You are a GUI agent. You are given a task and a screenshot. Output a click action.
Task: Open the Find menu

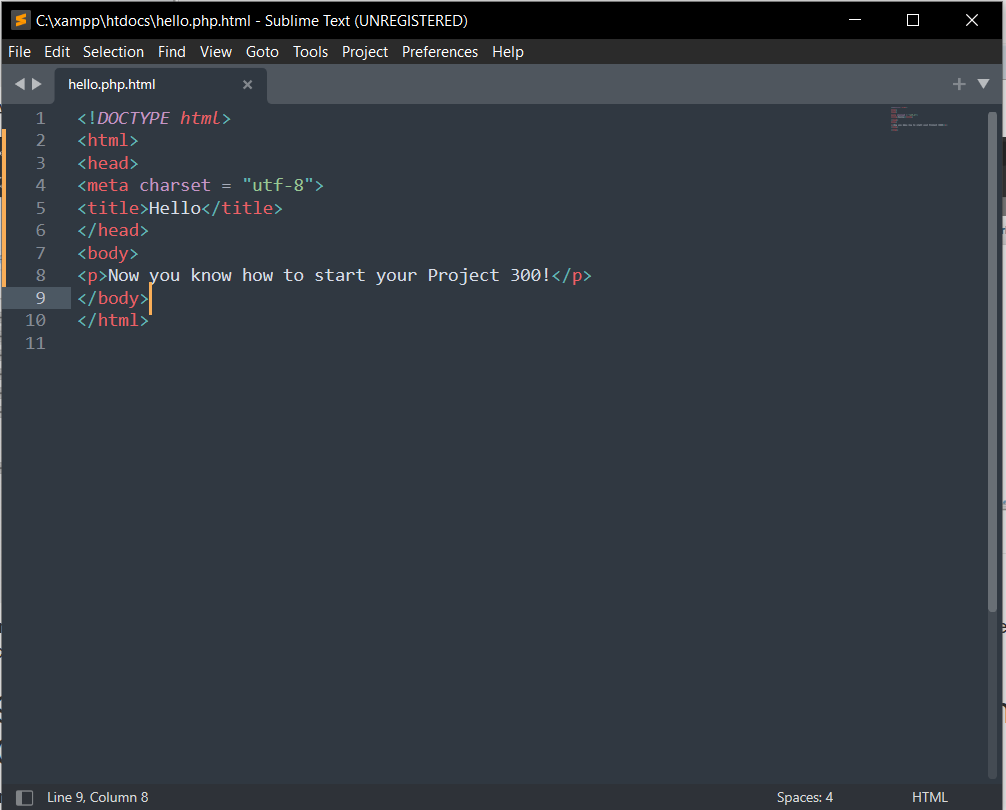[172, 52]
